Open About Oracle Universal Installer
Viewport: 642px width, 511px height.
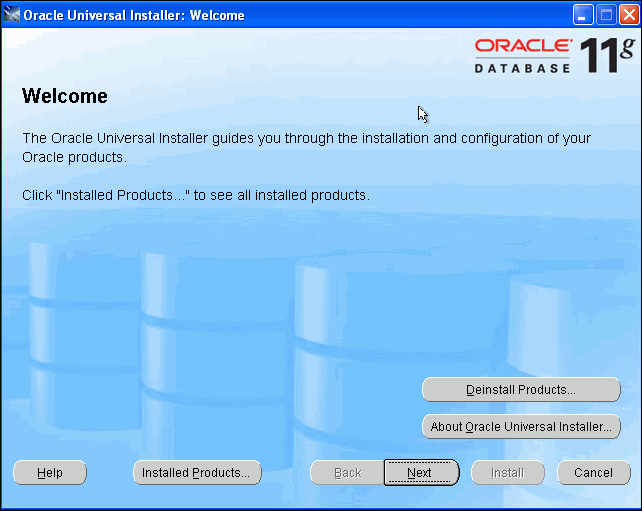(x=521, y=427)
